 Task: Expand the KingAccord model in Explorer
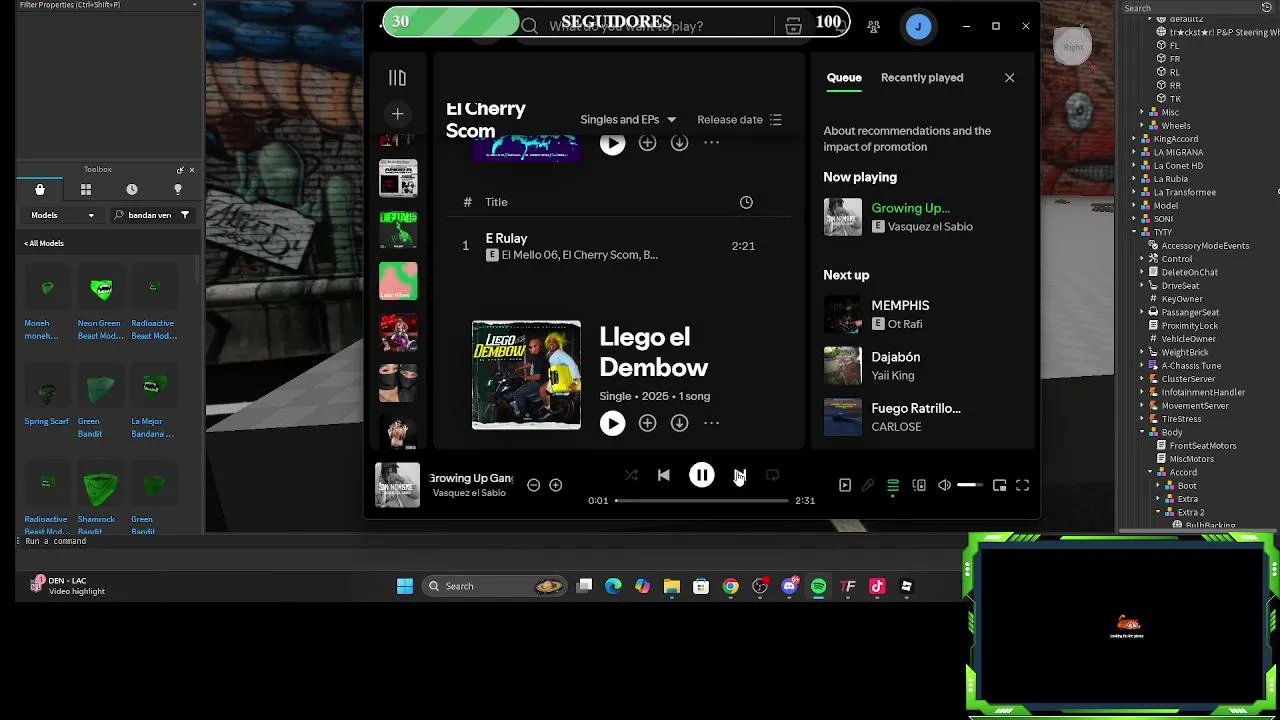coord(1134,139)
